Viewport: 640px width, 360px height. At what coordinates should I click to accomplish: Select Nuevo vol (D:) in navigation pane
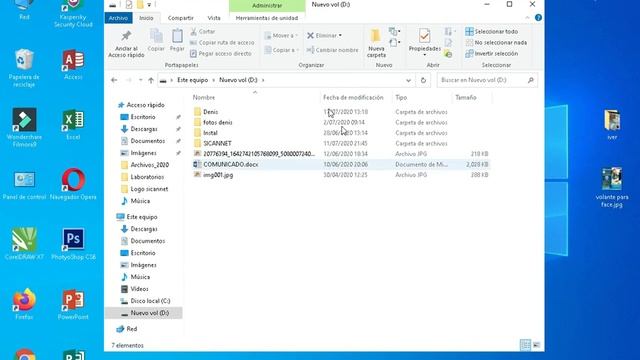pos(149,313)
